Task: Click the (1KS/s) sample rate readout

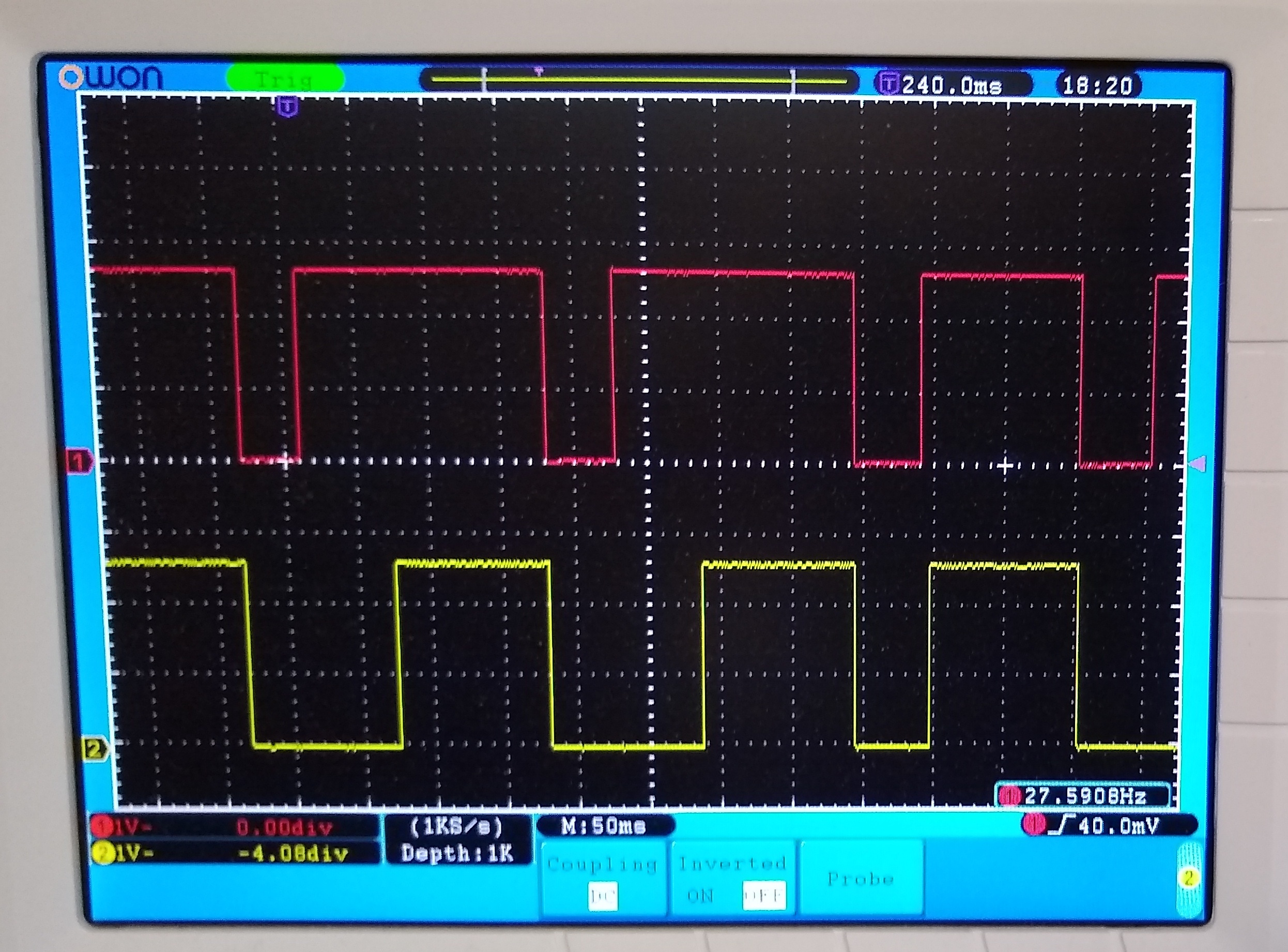Action: point(456,827)
